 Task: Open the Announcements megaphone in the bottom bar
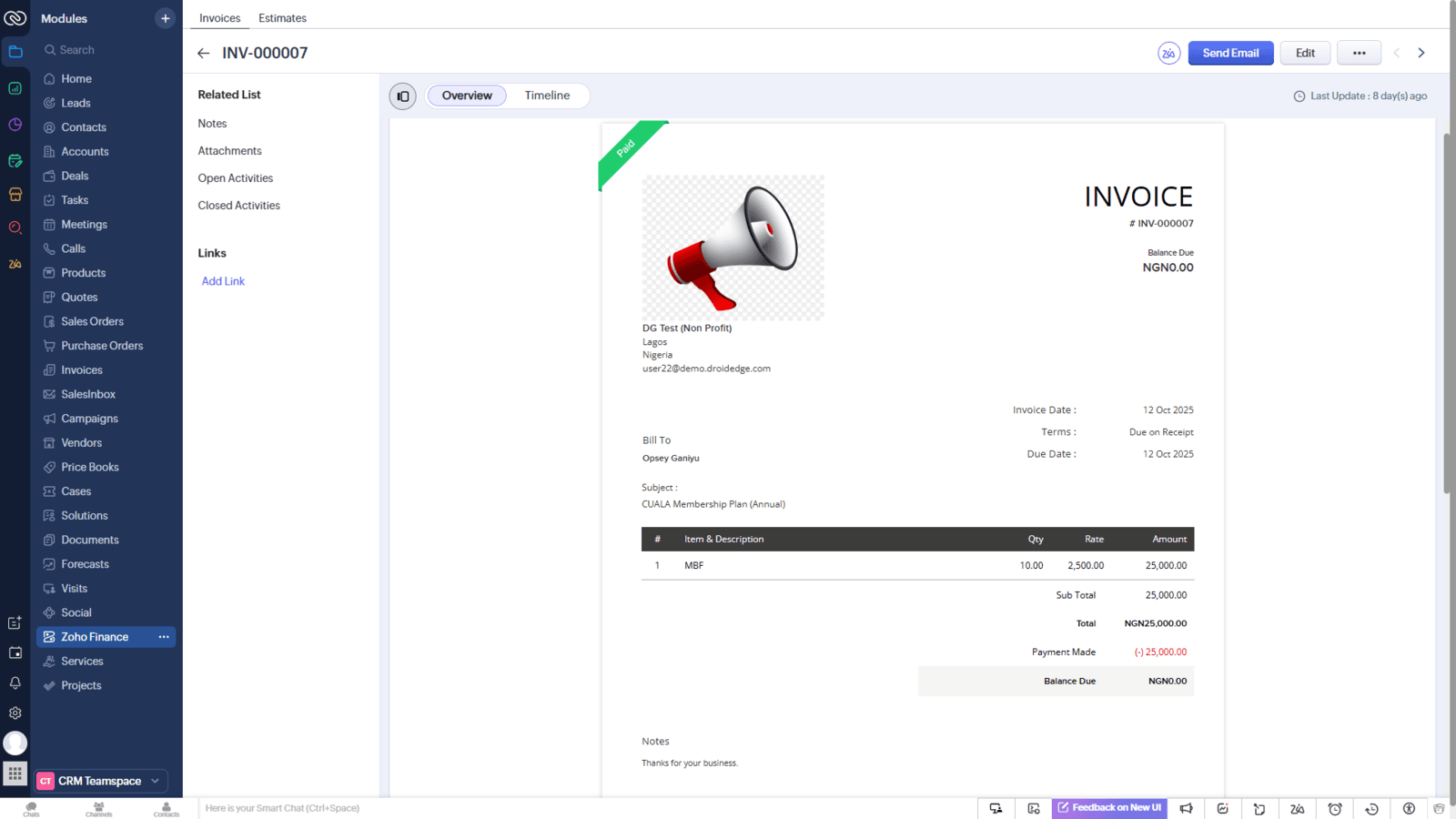pos(1186,808)
